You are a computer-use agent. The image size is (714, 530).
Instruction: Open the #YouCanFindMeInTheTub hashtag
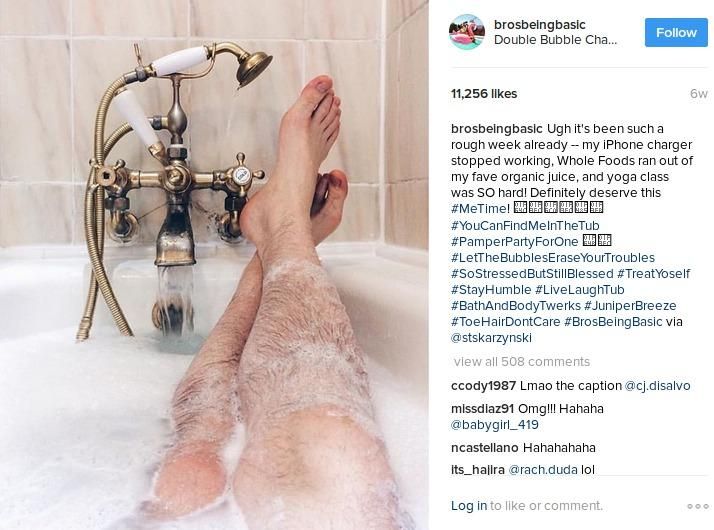tap(525, 225)
